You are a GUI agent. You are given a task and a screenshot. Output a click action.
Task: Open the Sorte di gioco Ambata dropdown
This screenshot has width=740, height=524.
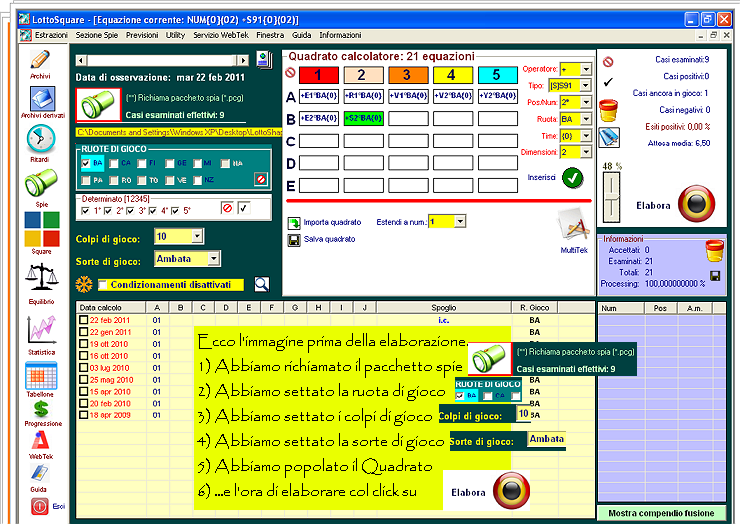pyautogui.click(x=214, y=258)
